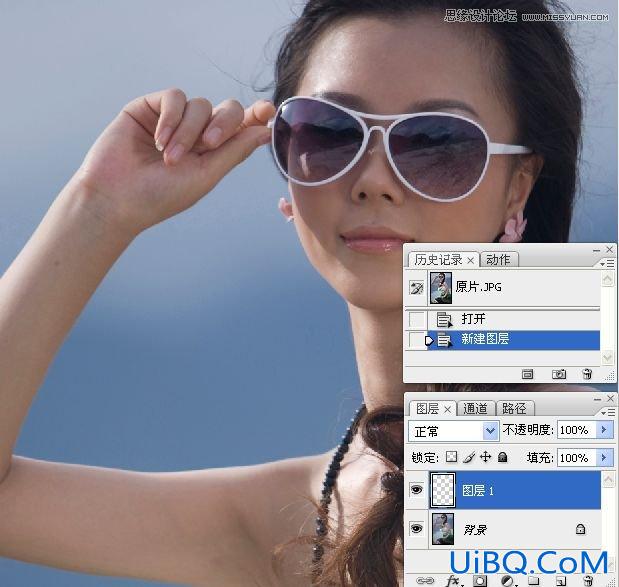Toggle visibility of 图层 1

coord(416,490)
